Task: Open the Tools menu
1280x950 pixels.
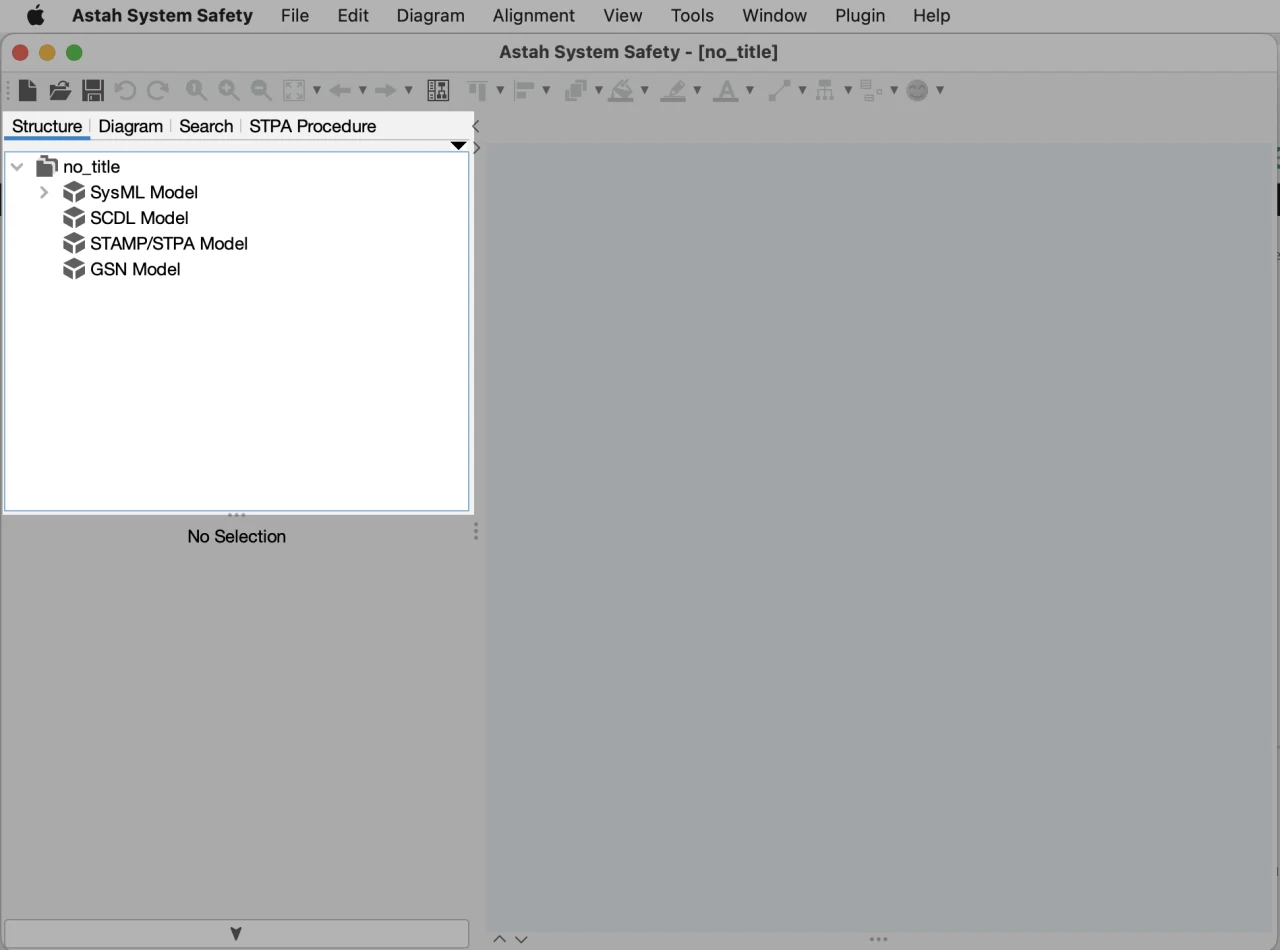Action: point(692,16)
